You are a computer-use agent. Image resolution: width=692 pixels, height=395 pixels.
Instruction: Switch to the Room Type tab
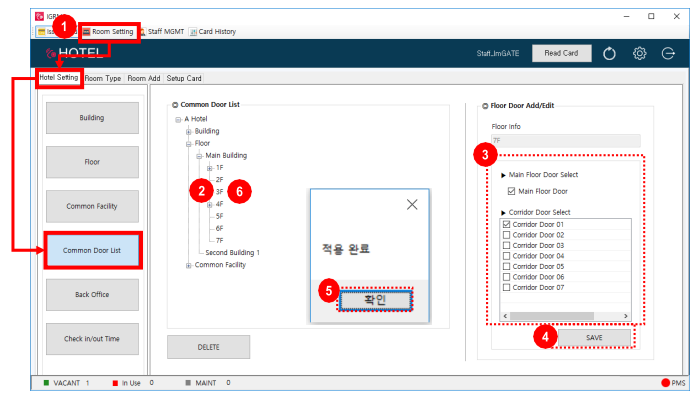[103, 78]
